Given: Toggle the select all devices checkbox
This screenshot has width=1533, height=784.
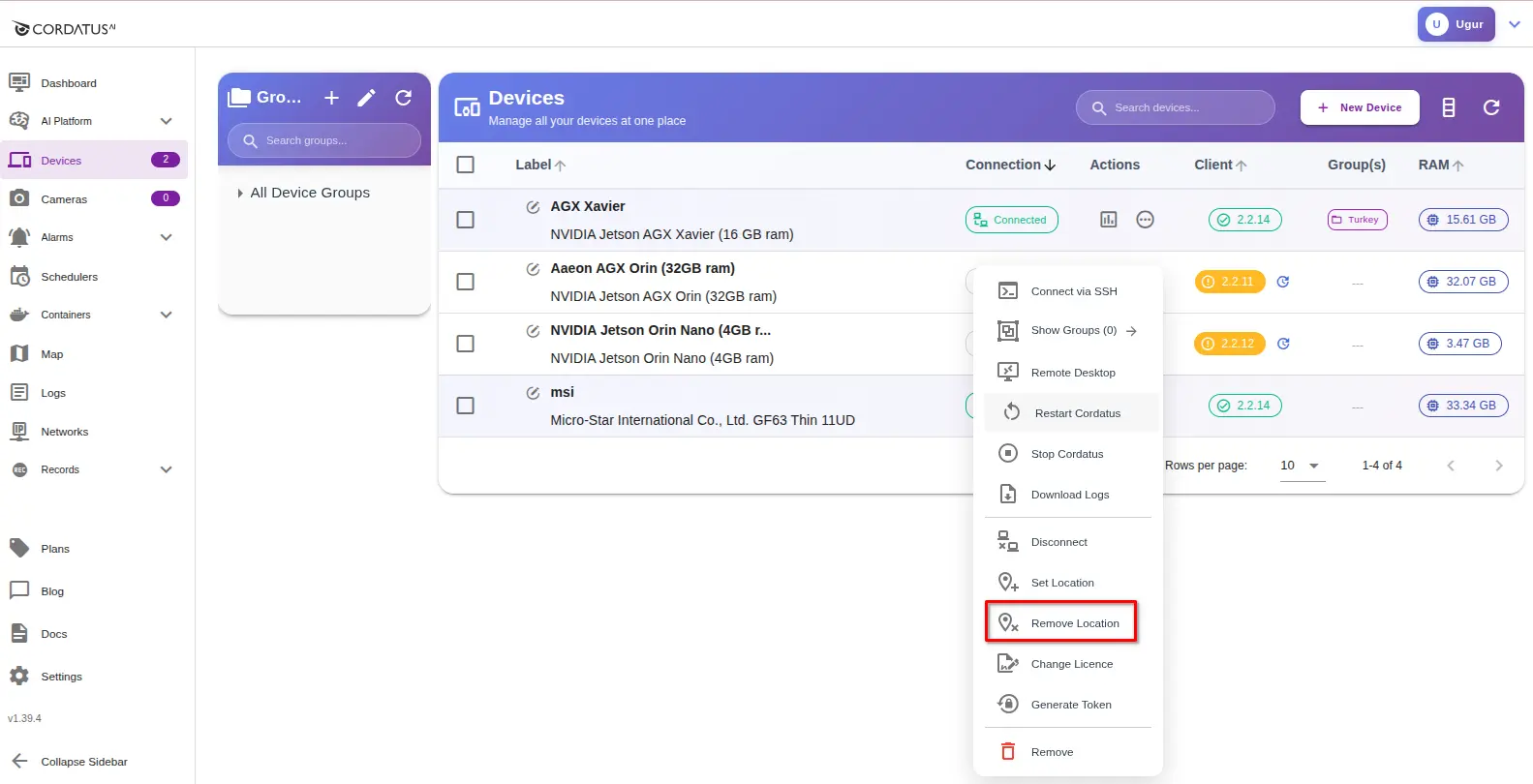Looking at the screenshot, I should point(466,165).
